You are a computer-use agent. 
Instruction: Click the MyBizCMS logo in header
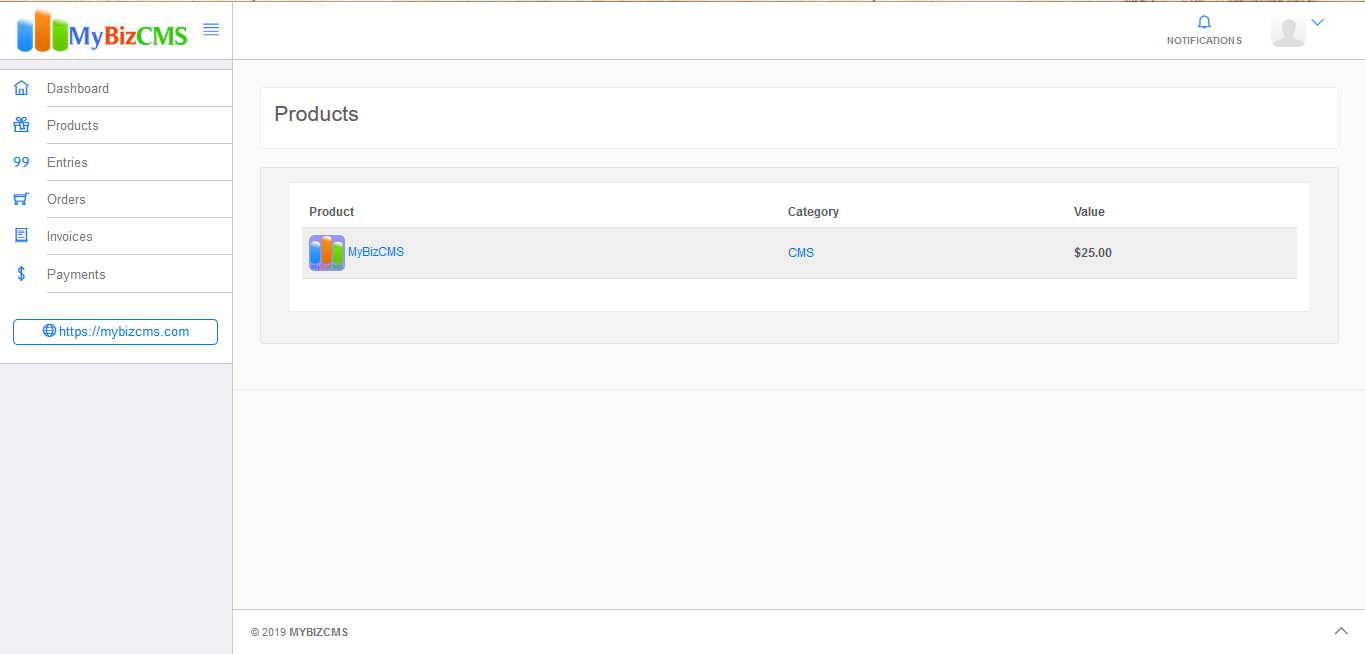coord(103,31)
